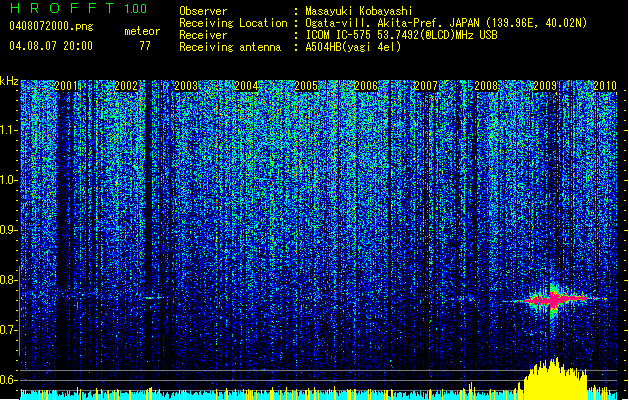629x400 pixels.
Task: Click the bright pink meteor echo burst
Action: [x=554, y=300]
